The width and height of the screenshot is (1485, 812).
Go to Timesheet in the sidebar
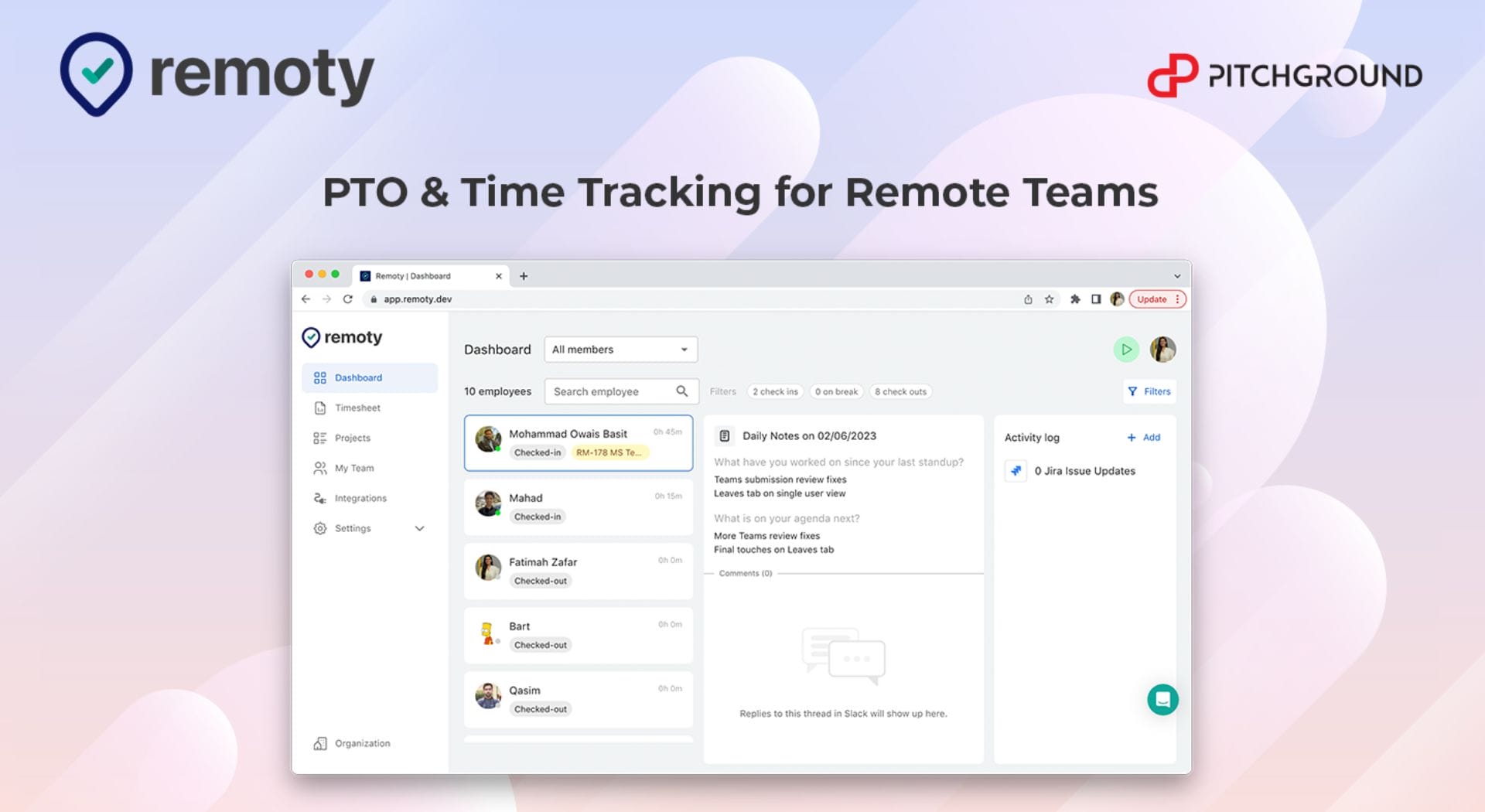pyautogui.click(x=357, y=408)
